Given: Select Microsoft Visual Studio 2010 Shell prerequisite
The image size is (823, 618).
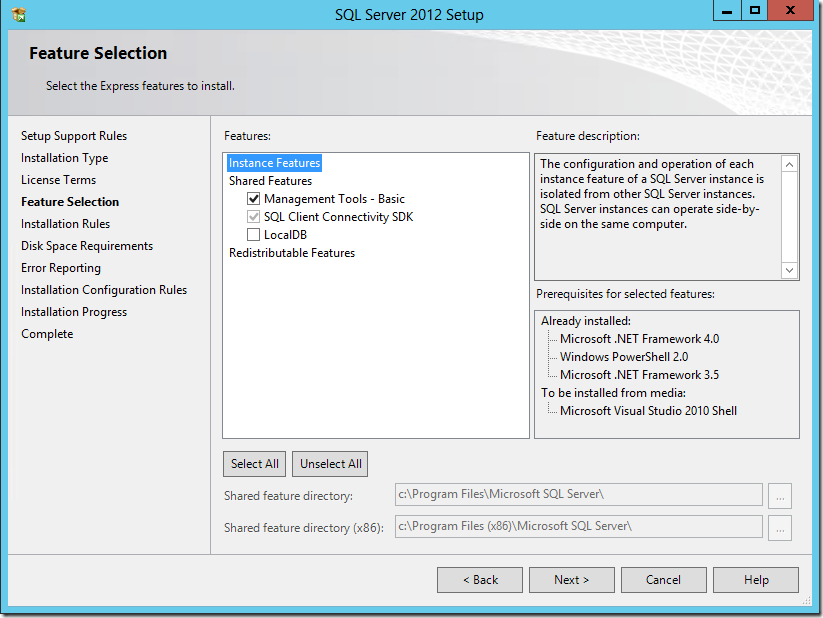Looking at the screenshot, I should pyautogui.click(x=648, y=411).
